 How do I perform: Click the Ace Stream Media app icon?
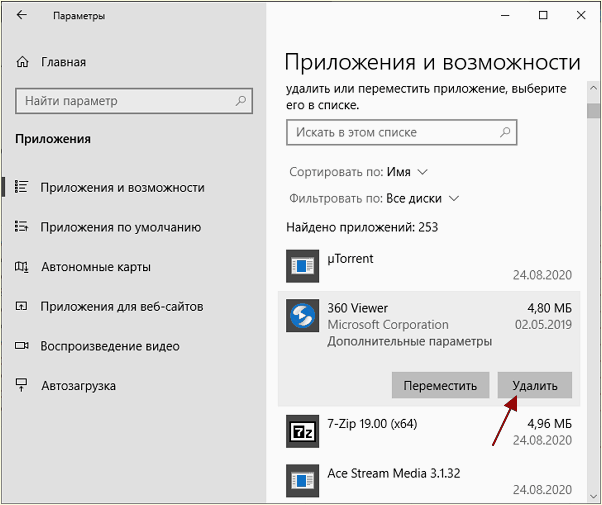[302, 481]
